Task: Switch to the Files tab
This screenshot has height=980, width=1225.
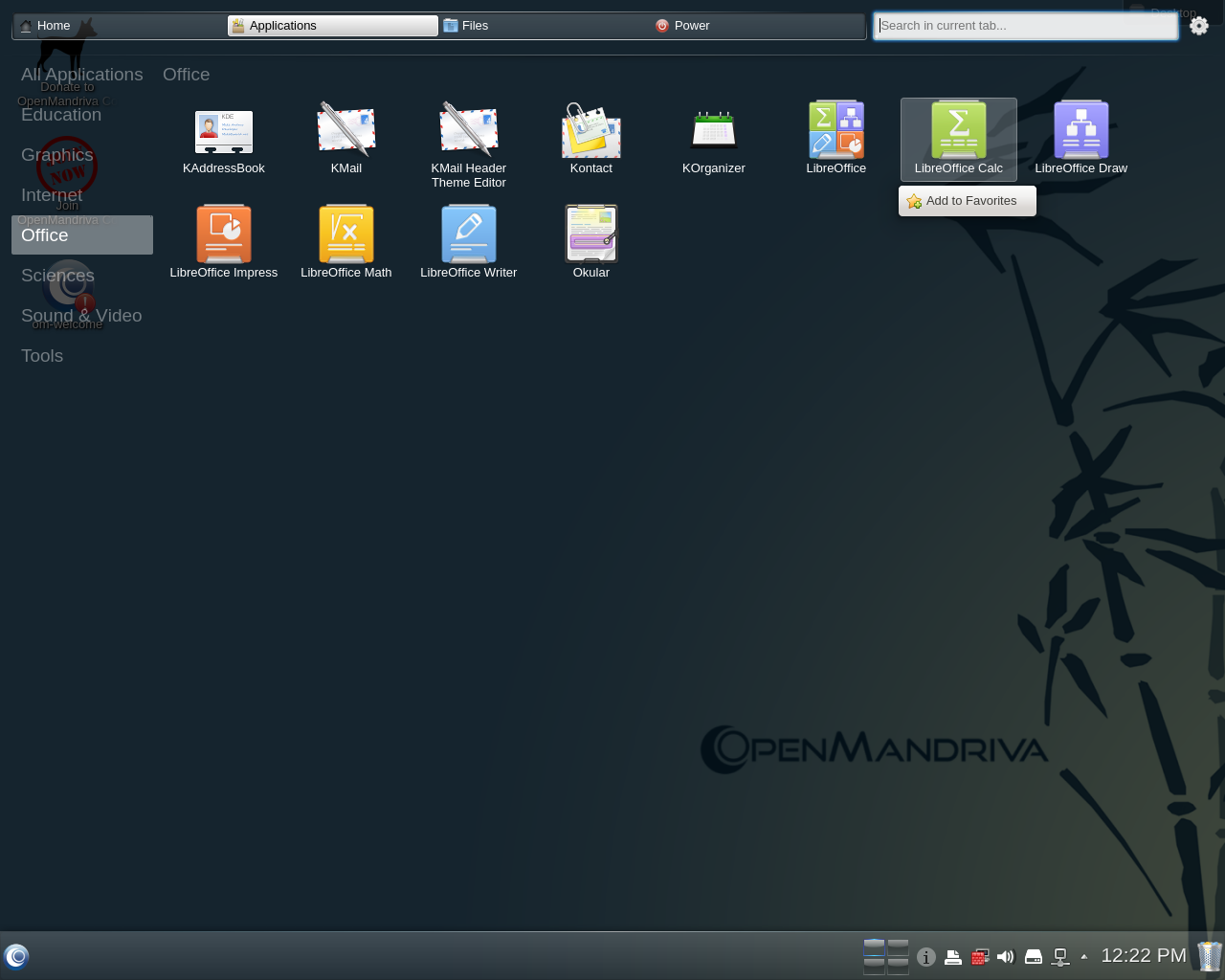Action: (545, 26)
